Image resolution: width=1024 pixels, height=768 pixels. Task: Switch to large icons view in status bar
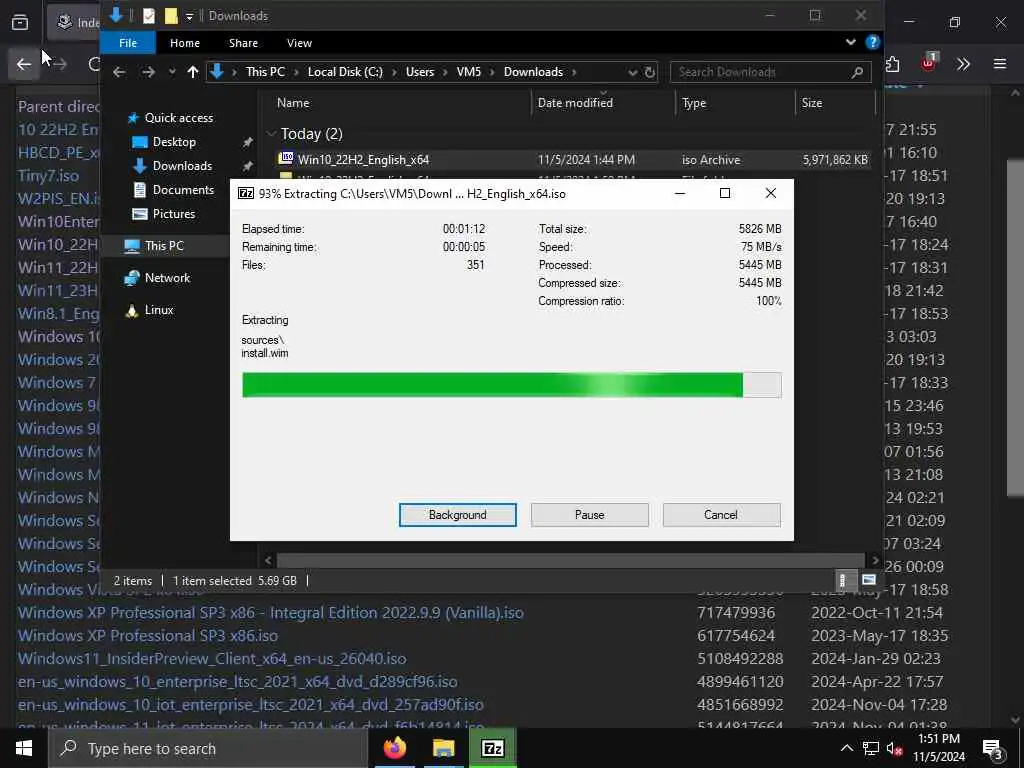pyautogui.click(x=869, y=580)
